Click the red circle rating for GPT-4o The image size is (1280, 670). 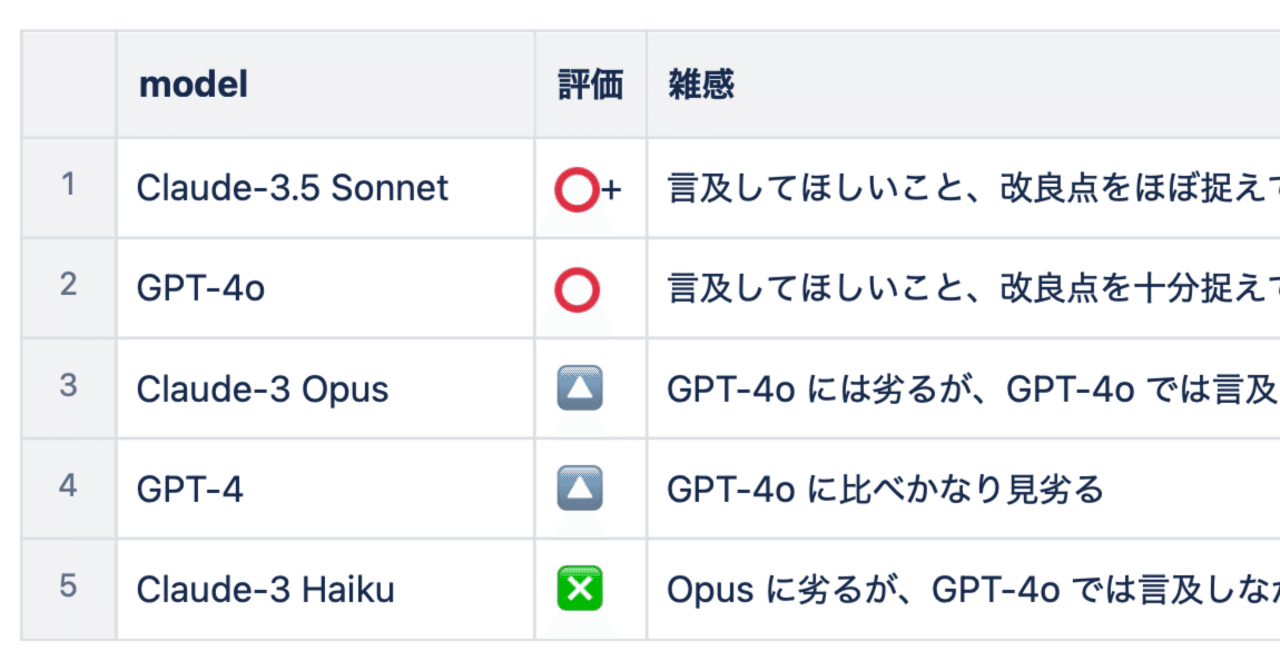577,289
